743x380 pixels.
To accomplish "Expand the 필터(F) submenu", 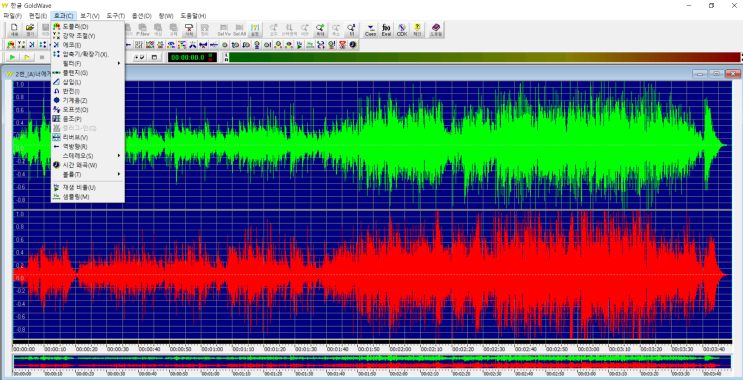I will [88, 63].
